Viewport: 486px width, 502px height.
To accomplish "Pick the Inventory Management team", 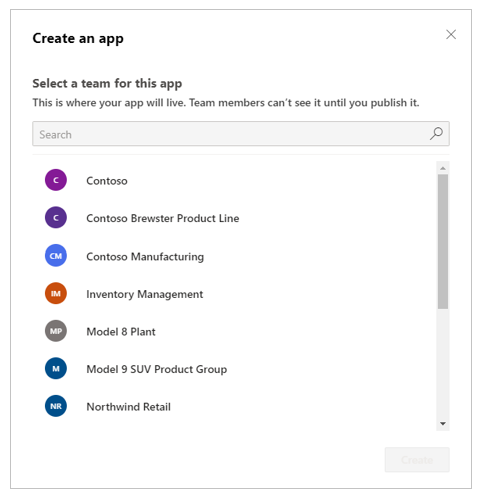I will [x=233, y=294].
